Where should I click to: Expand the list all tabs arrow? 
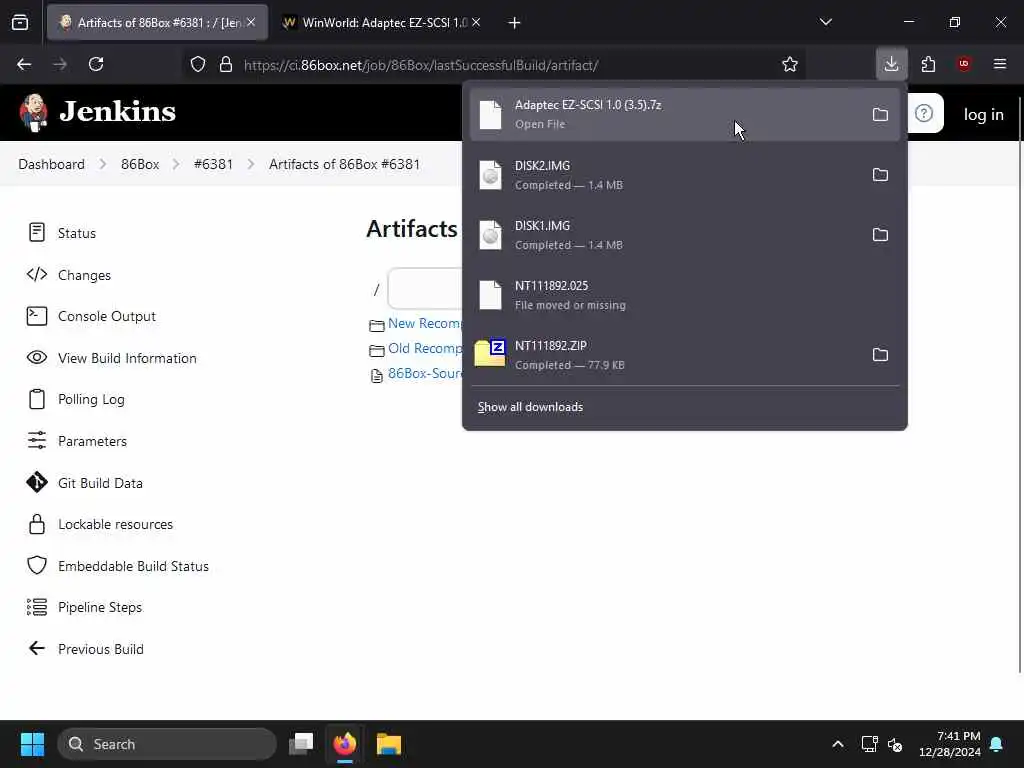[x=825, y=22]
